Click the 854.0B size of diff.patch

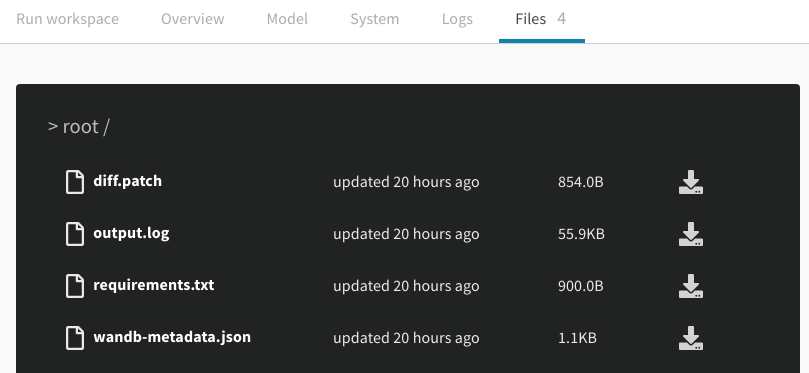580,182
